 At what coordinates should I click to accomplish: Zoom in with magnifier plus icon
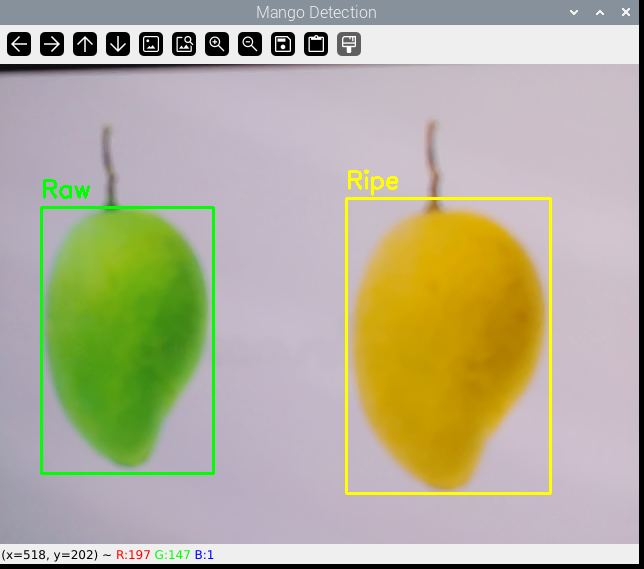tap(217, 44)
